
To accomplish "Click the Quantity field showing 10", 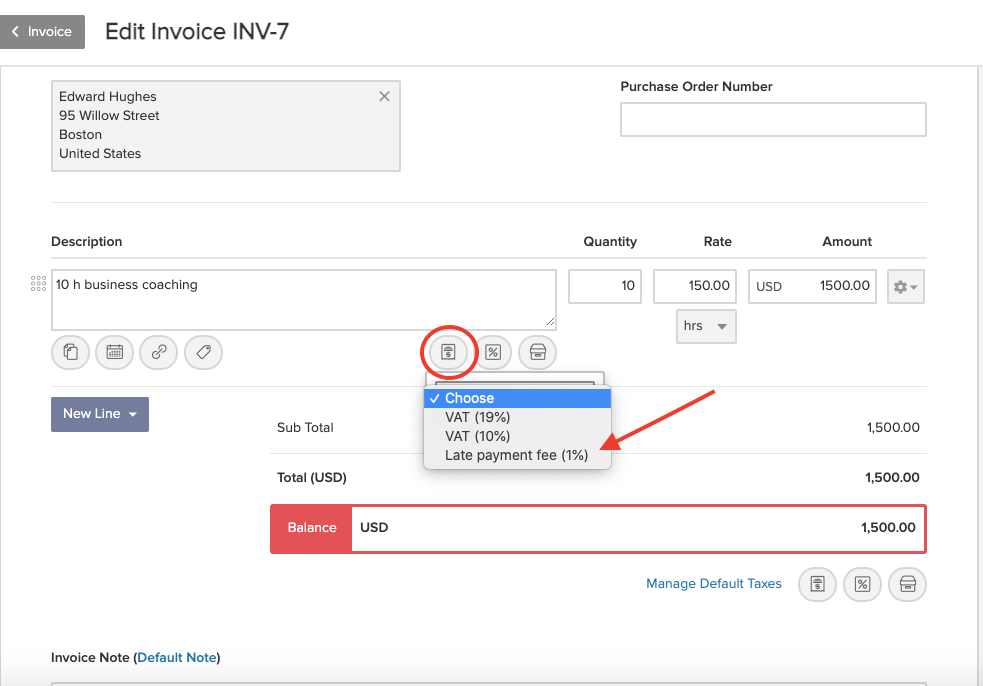I will (605, 286).
